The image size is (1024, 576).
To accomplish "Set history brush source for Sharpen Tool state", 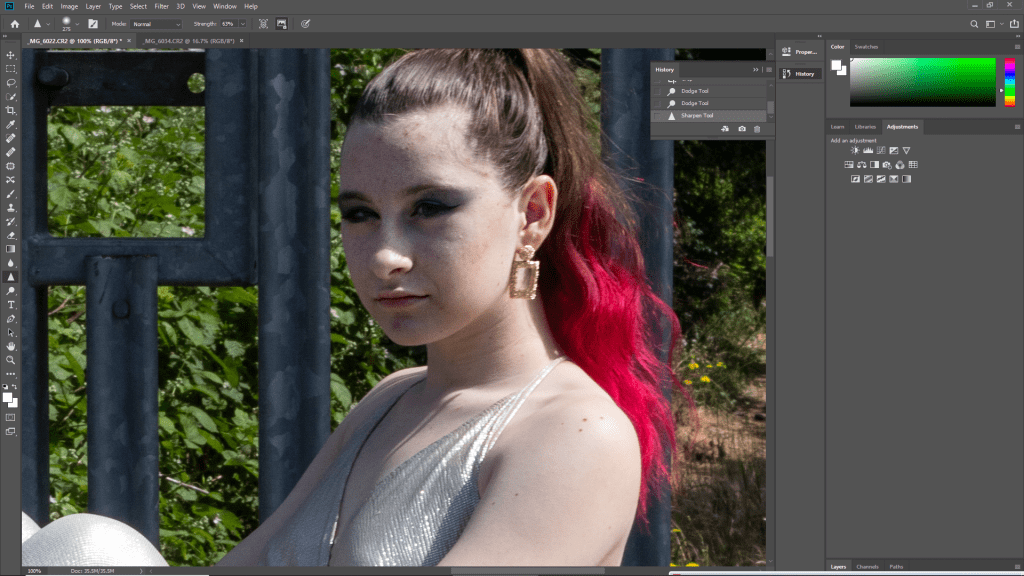I will click(x=657, y=116).
